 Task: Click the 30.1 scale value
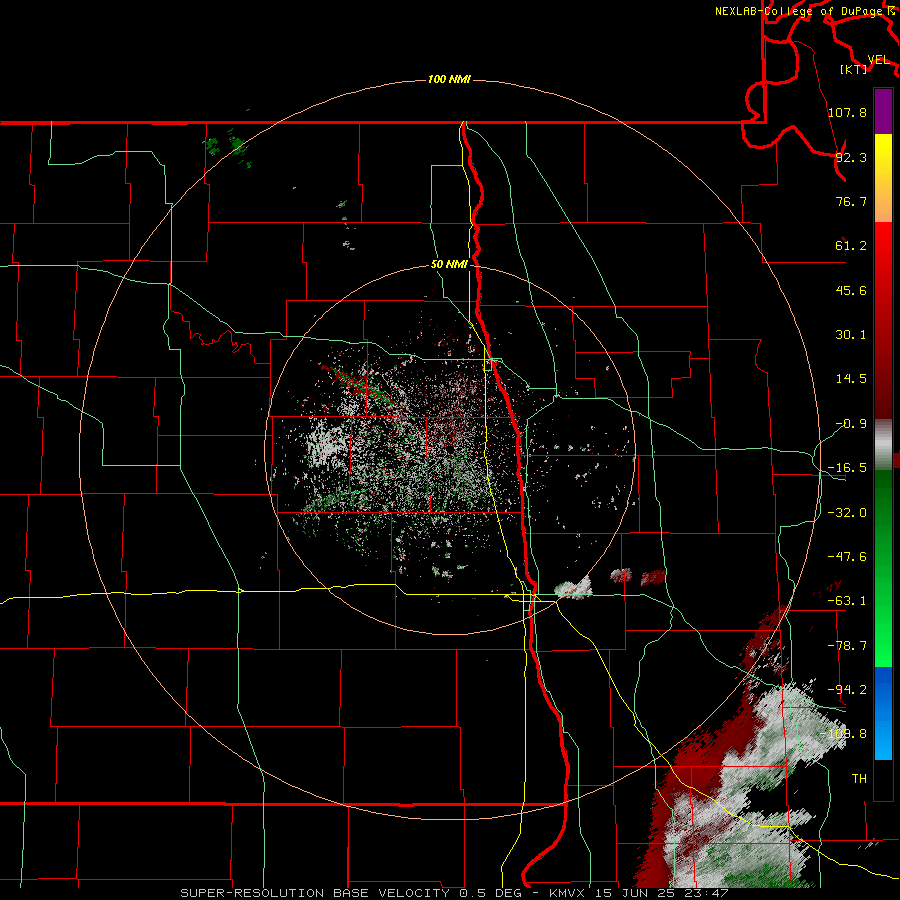851,335
